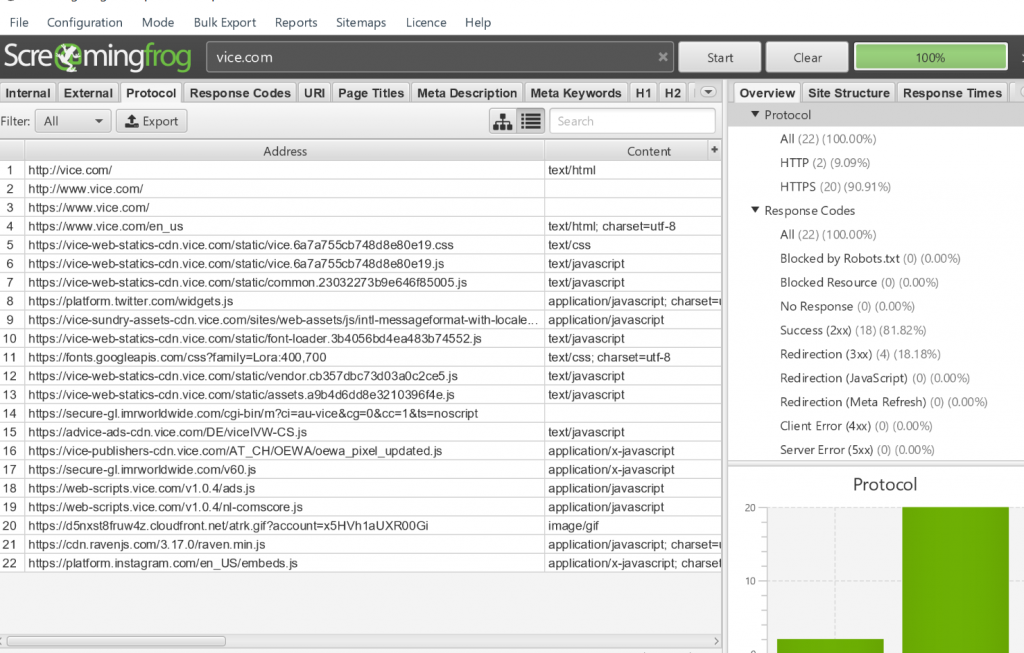Viewport: 1024px width, 653px height.
Task: Select All (22) under Protocol
Action: pyautogui.click(x=828, y=138)
